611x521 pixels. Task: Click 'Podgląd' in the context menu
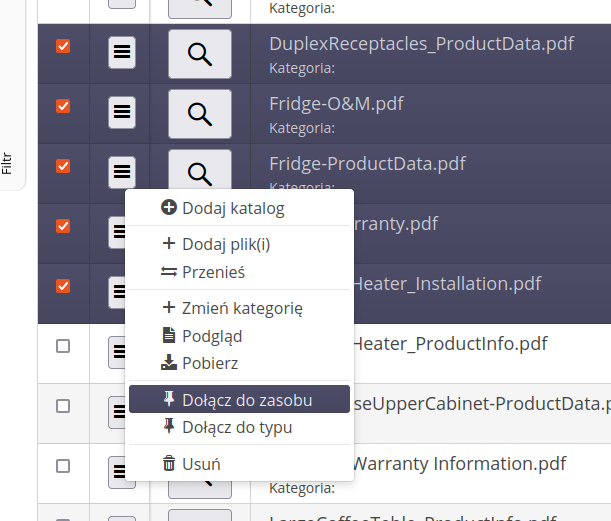pos(211,336)
